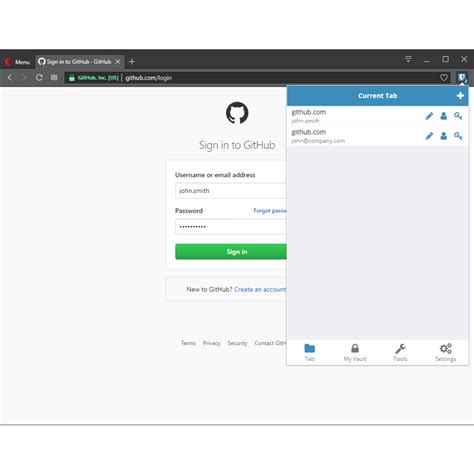The image size is (474, 474).
Task: Open the Tools section
Action: pyautogui.click(x=400, y=353)
